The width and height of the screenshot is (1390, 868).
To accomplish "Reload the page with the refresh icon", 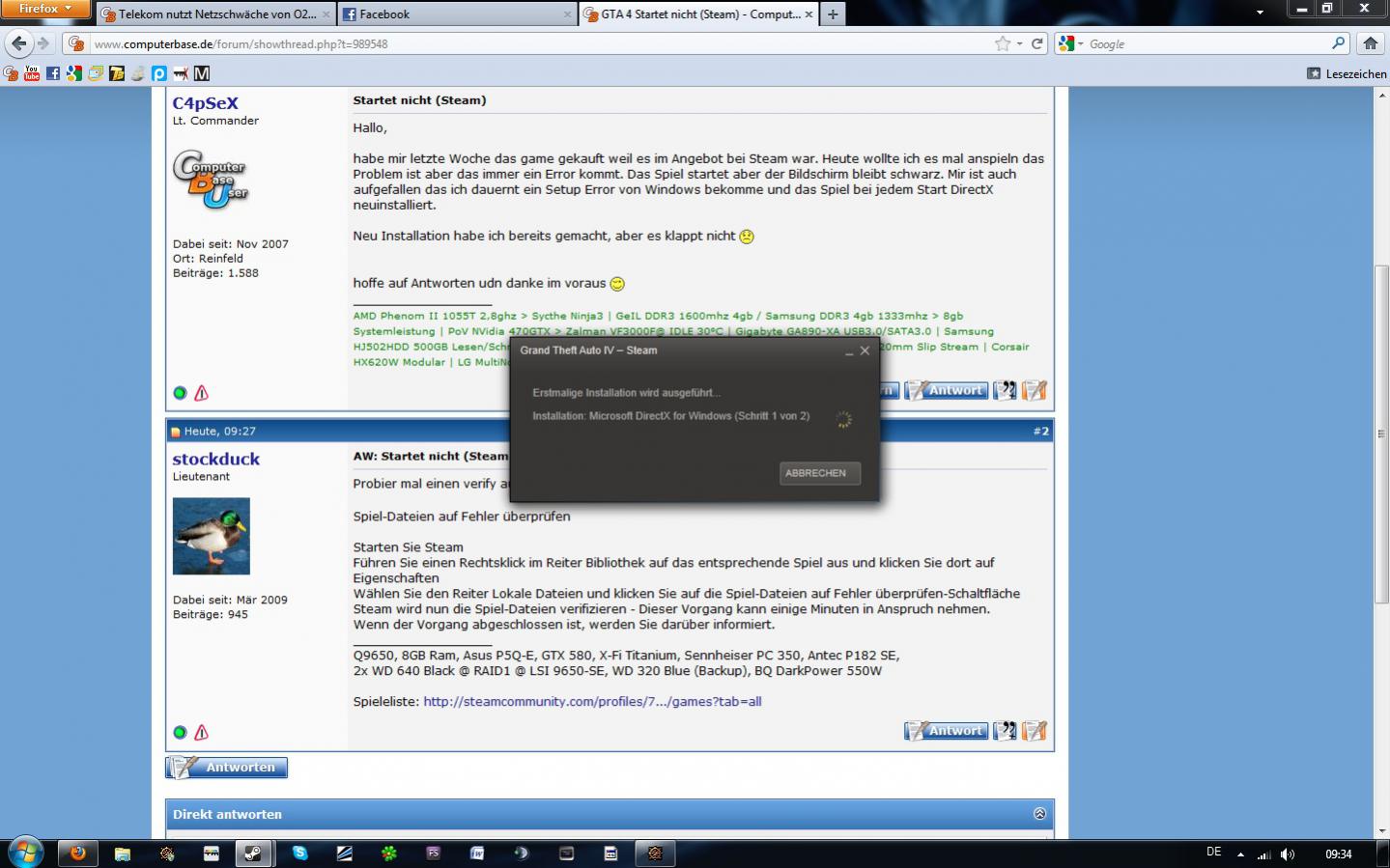I will pyautogui.click(x=1037, y=43).
